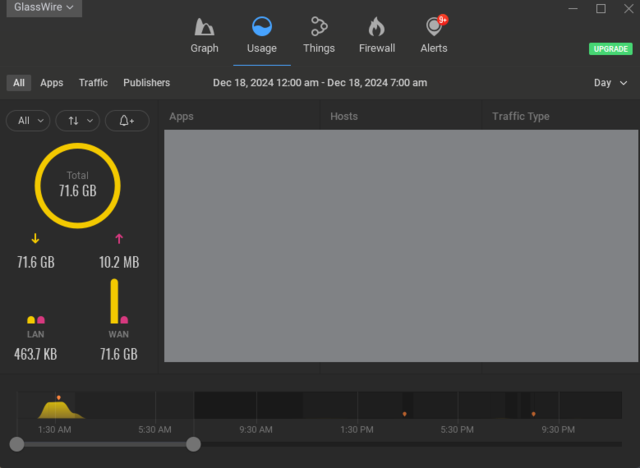
Task: Switch to the Traffic tab
Action: click(x=93, y=83)
